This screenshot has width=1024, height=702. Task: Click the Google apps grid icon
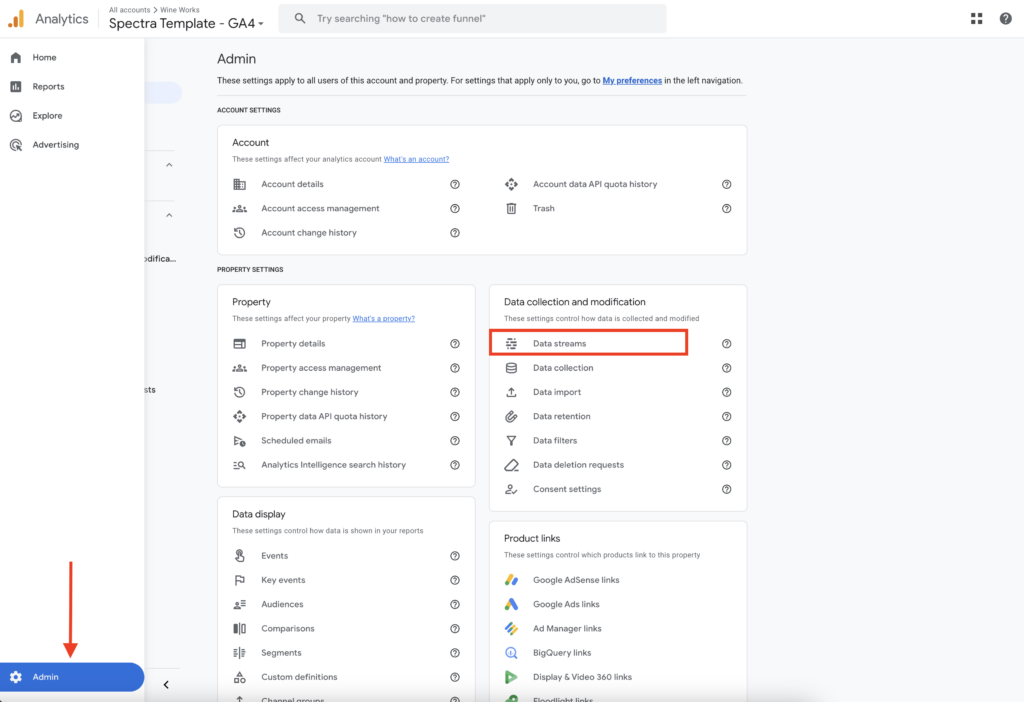click(x=977, y=18)
